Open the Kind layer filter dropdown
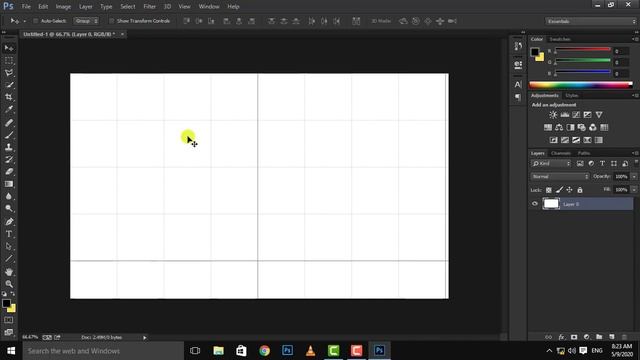640x360 pixels. click(x=551, y=164)
